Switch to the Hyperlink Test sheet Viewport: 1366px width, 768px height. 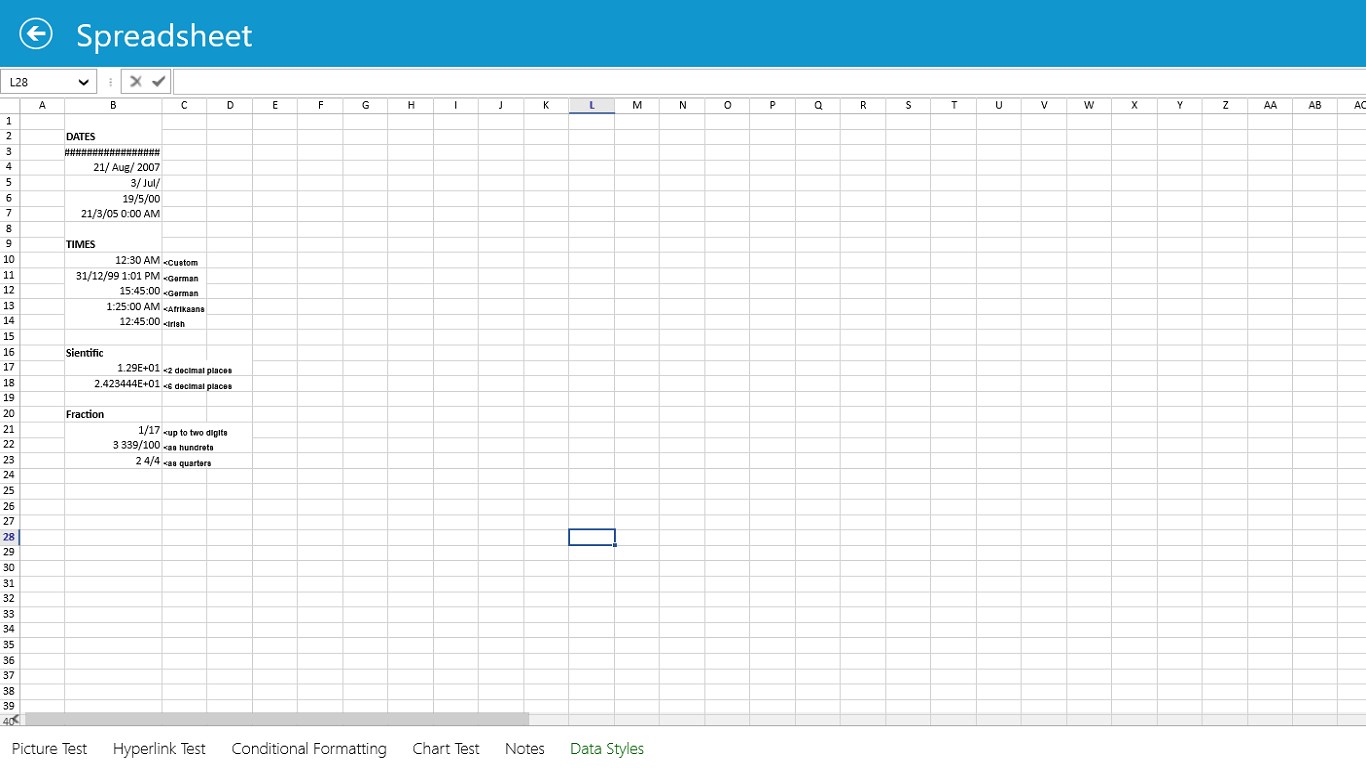pos(159,748)
